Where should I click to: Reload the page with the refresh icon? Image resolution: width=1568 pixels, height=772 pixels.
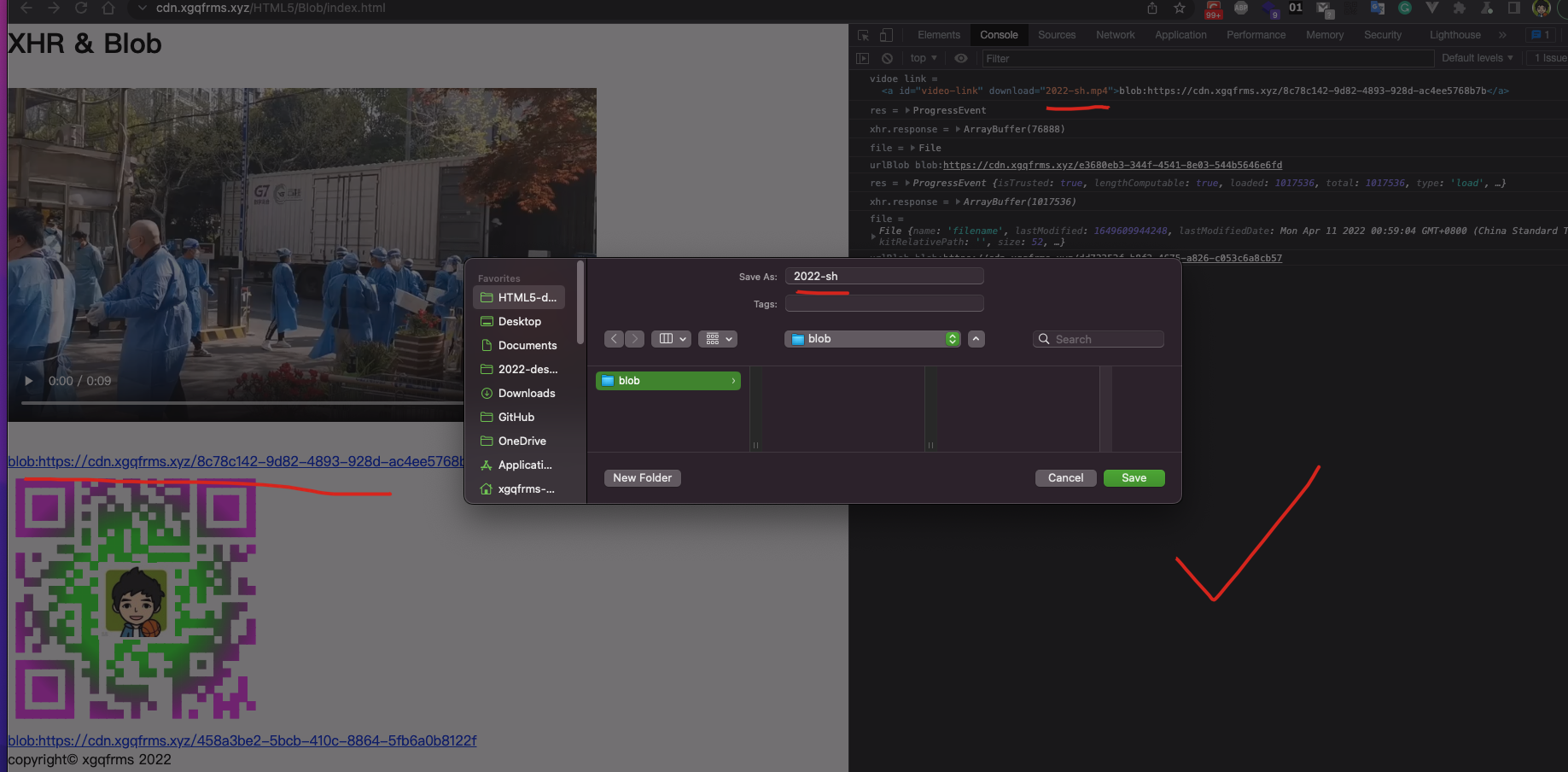click(81, 8)
